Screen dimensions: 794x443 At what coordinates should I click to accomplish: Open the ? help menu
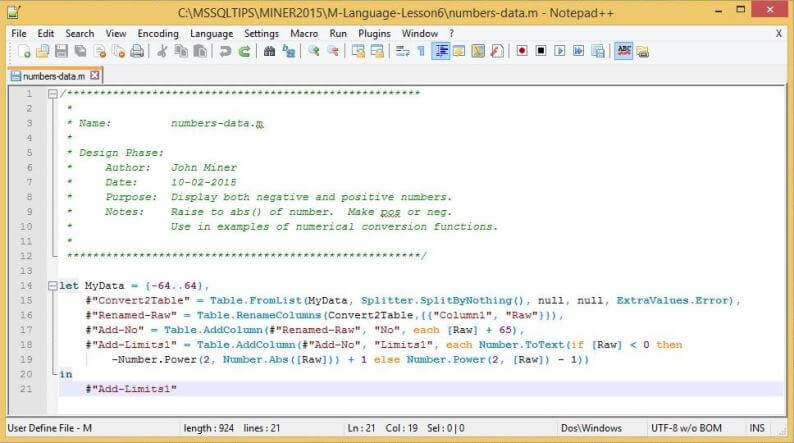pos(451,33)
